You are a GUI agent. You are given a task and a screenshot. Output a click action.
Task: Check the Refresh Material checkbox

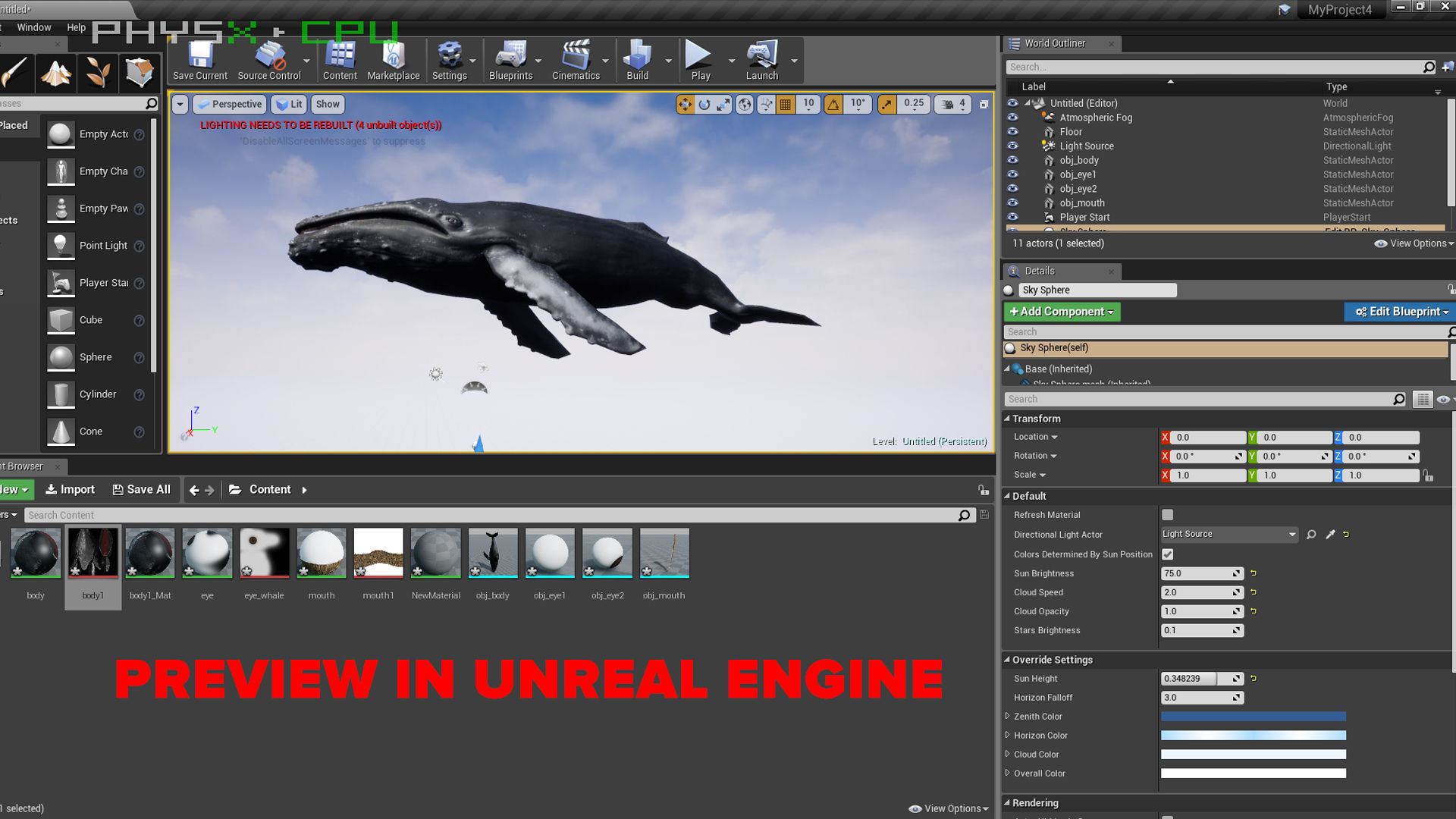pyautogui.click(x=1168, y=515)
